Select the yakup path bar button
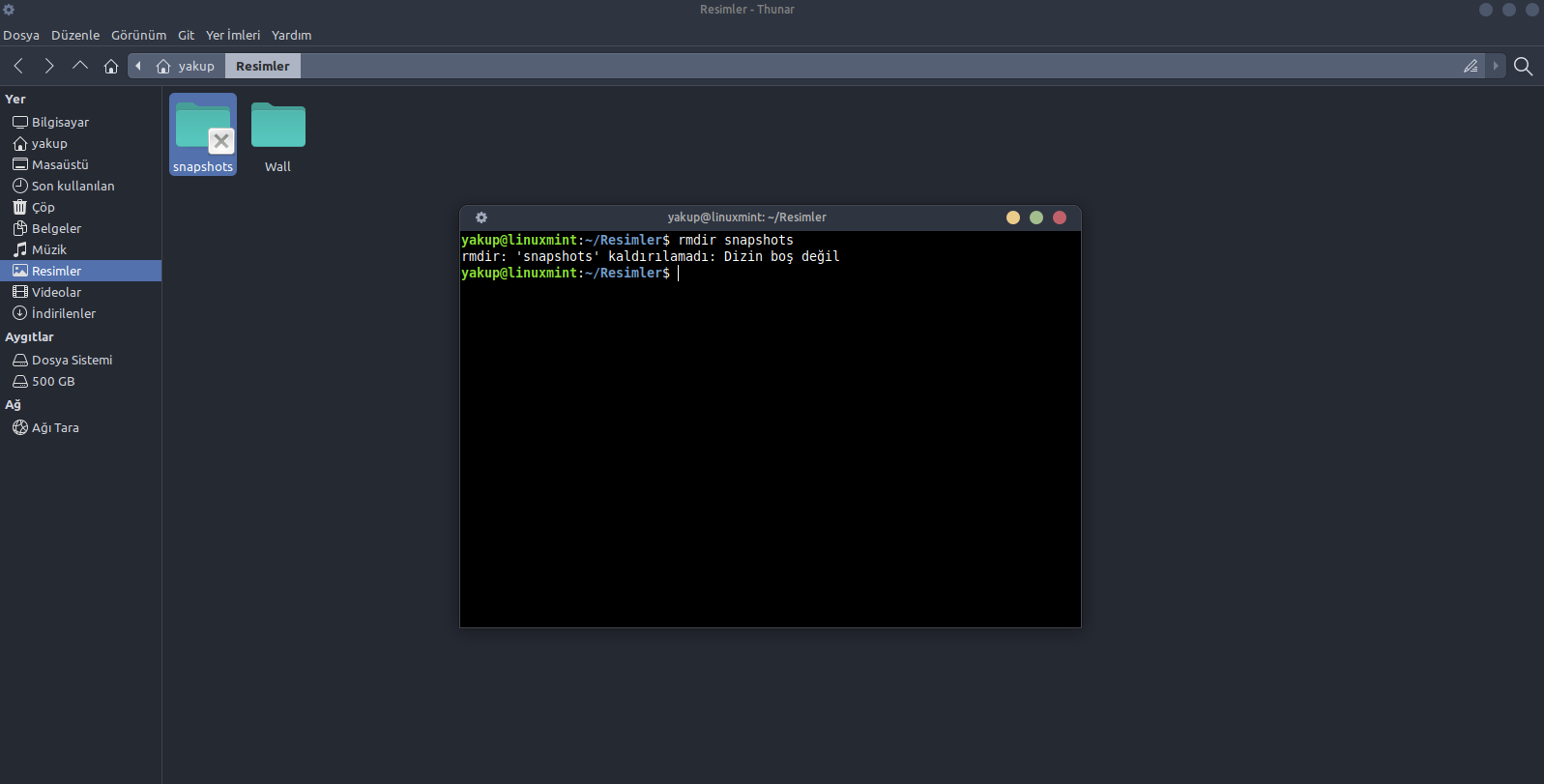Viewport: 1544px width, 784px height. 186,66
